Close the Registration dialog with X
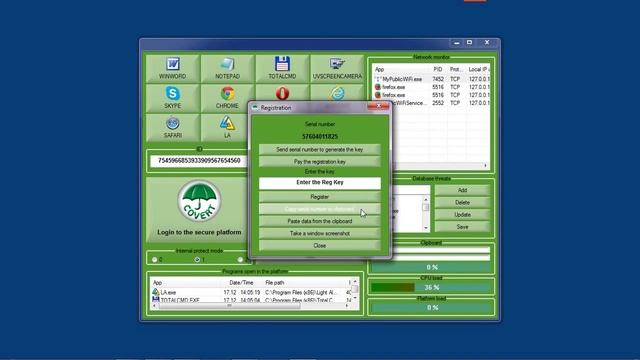 (x=378, y=106)
